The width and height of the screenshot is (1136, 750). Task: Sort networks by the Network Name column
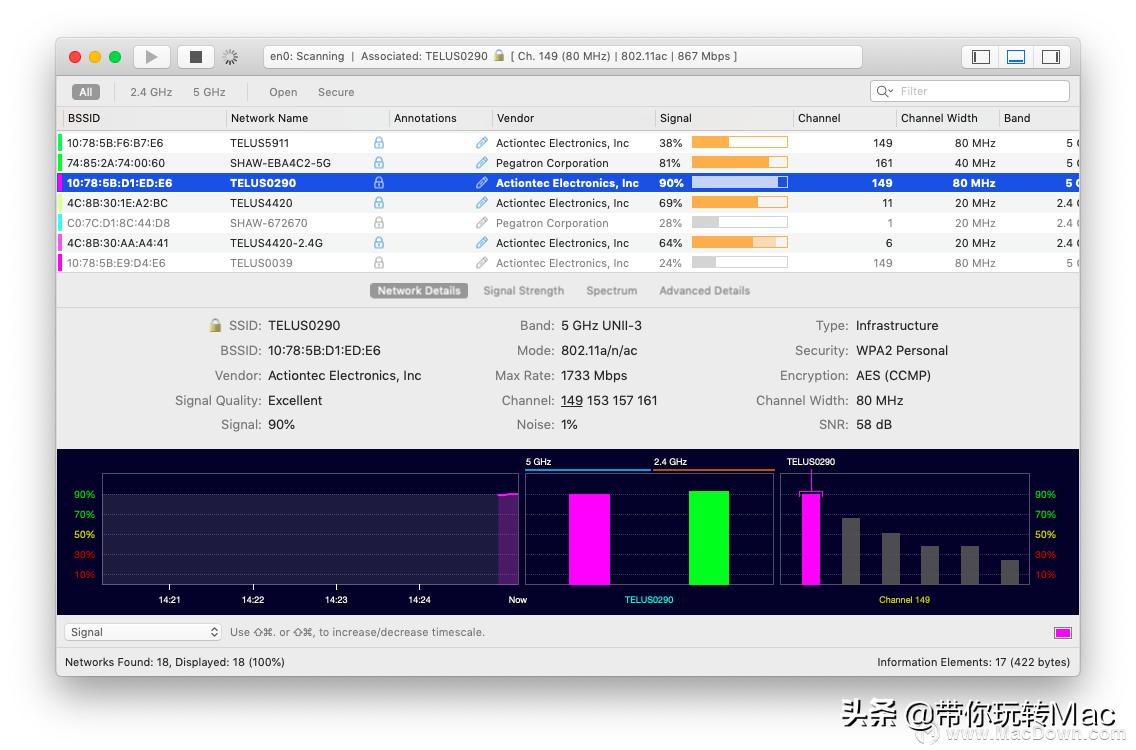point(269,118)
